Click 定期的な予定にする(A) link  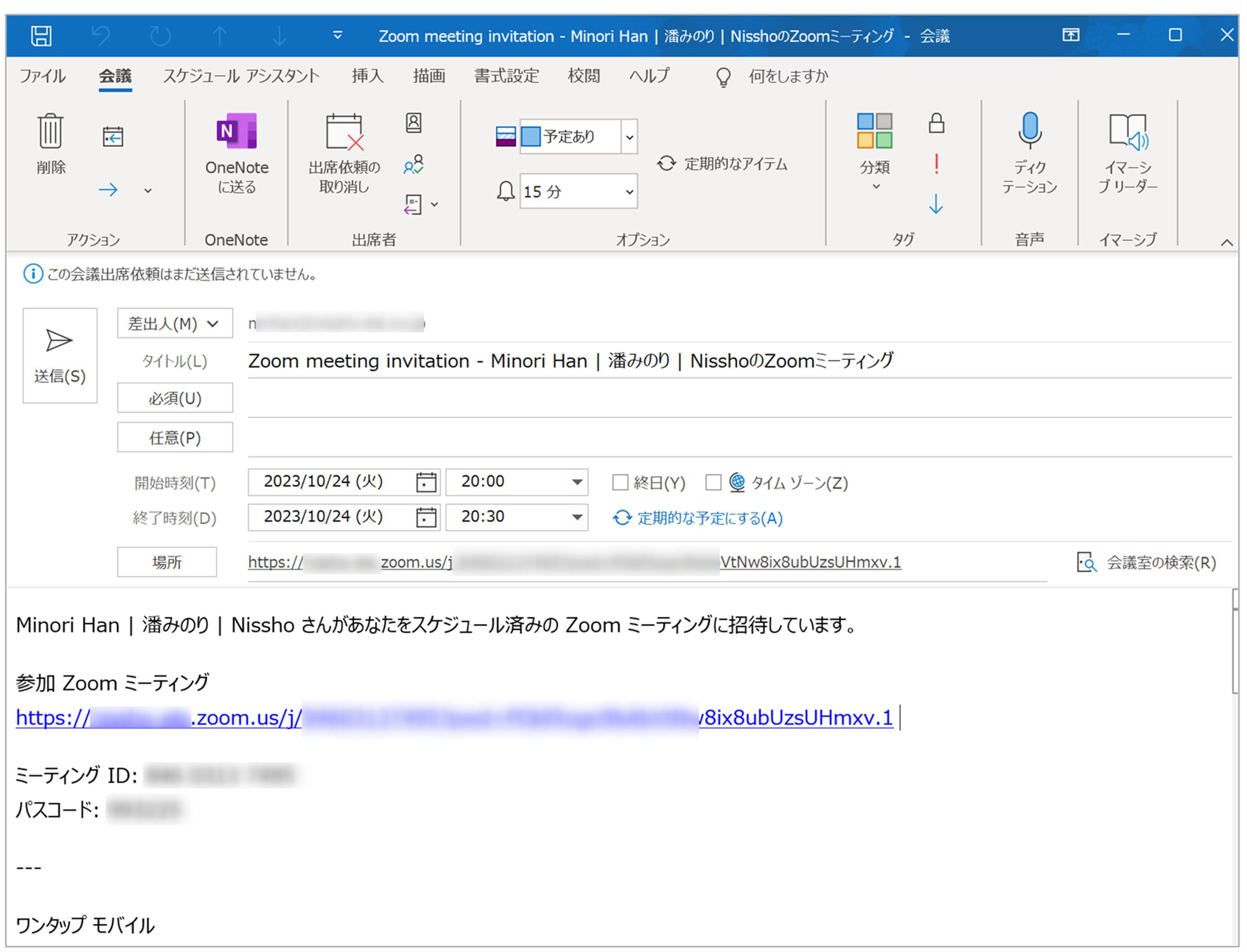pos(697,518)
